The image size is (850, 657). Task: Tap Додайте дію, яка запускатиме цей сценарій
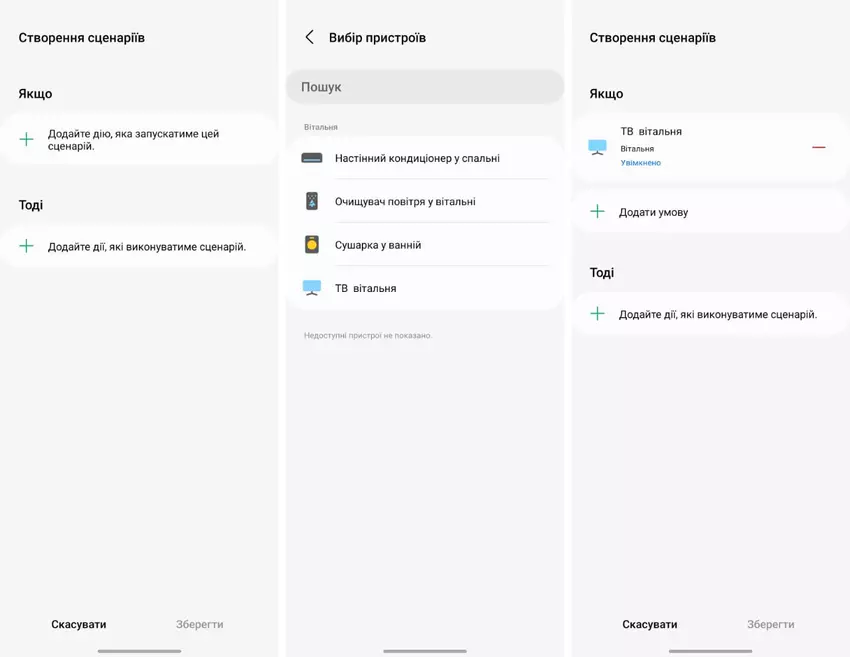coord(133,140)
